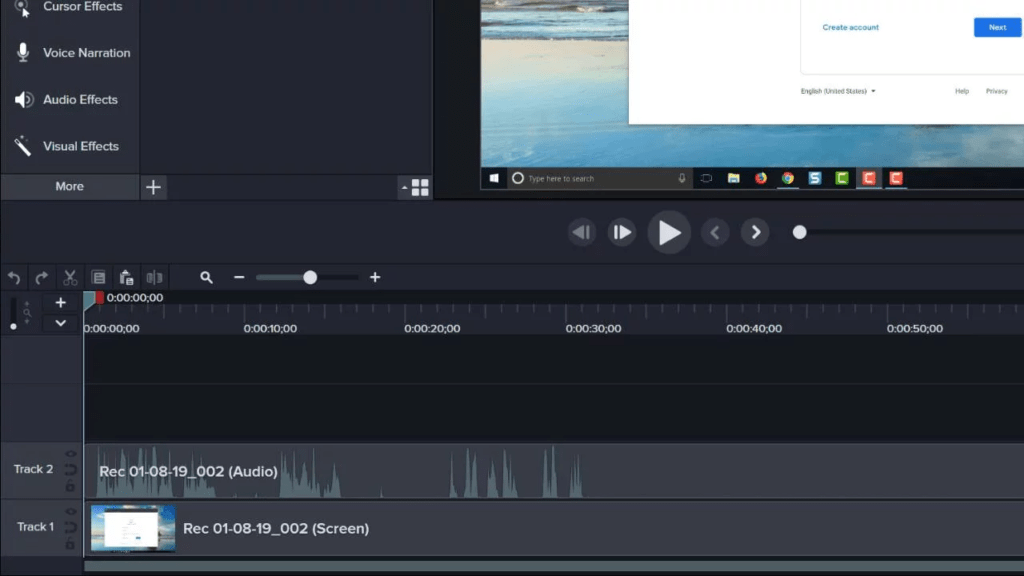Toggle the lock on Track 1

(x=71, y=543)
